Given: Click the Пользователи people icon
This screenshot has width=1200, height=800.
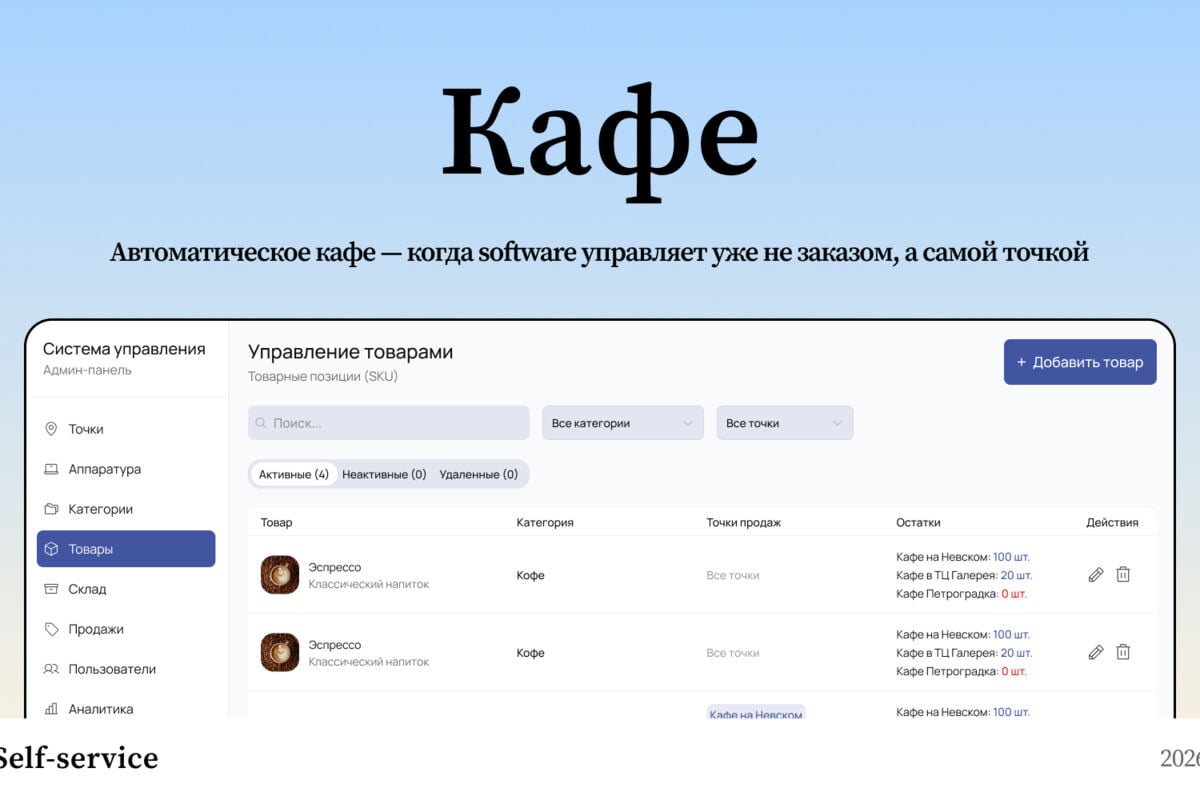Looking at the screenshot, I should click(x=51, y=669).
